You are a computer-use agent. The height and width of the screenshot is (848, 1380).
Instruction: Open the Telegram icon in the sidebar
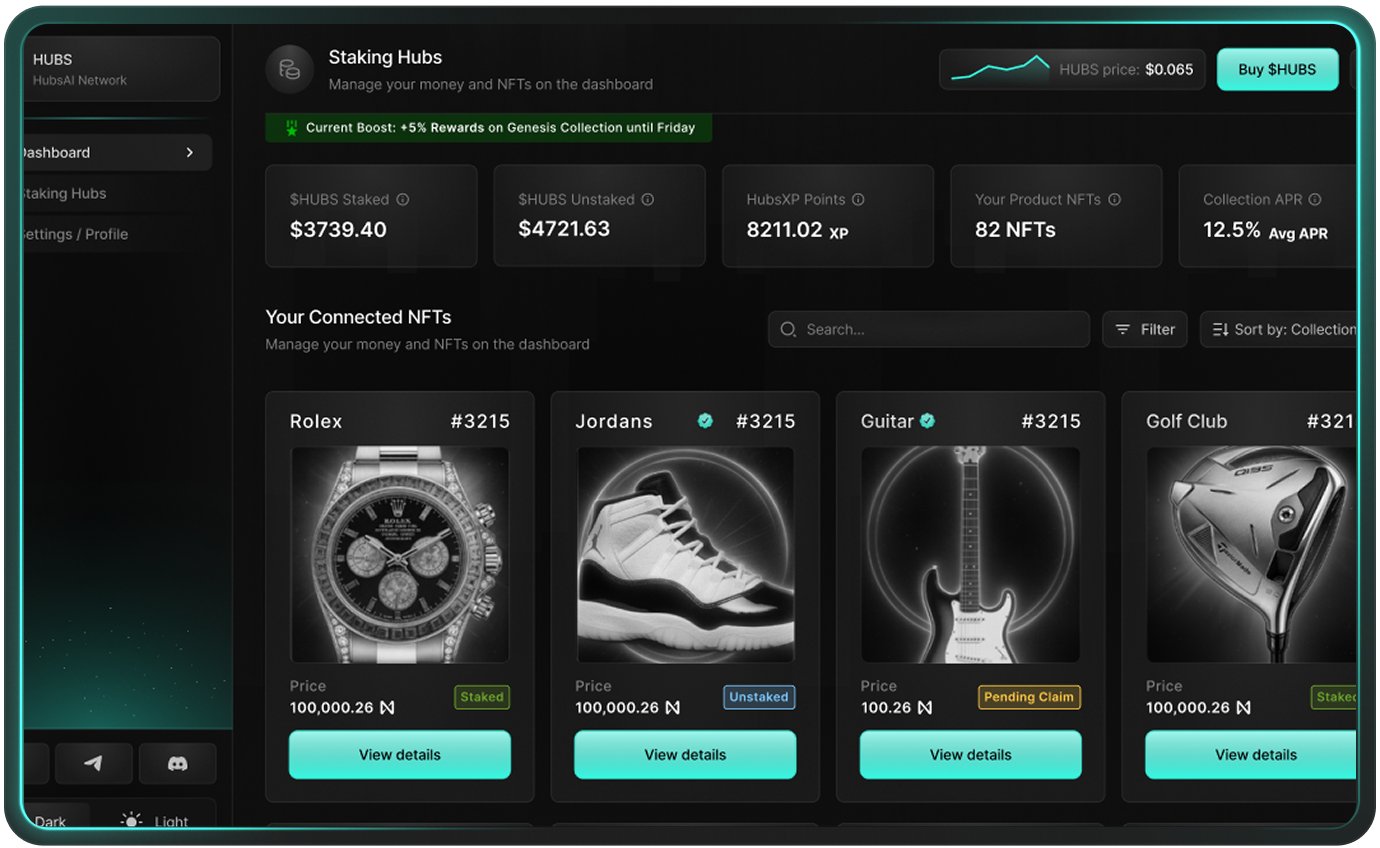93,763
